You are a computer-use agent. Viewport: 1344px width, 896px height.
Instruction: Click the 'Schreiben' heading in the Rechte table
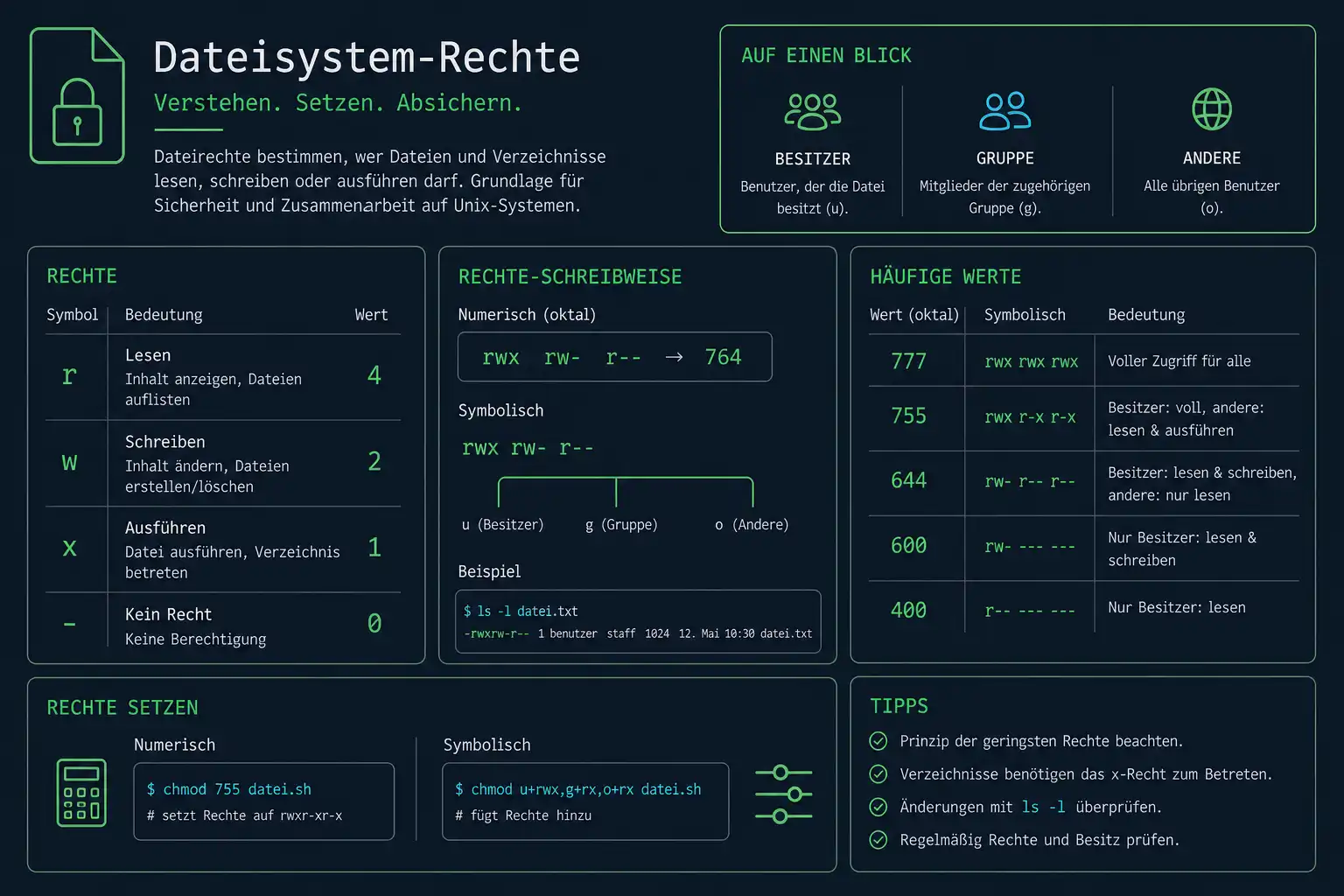click(x=165, y=442)
